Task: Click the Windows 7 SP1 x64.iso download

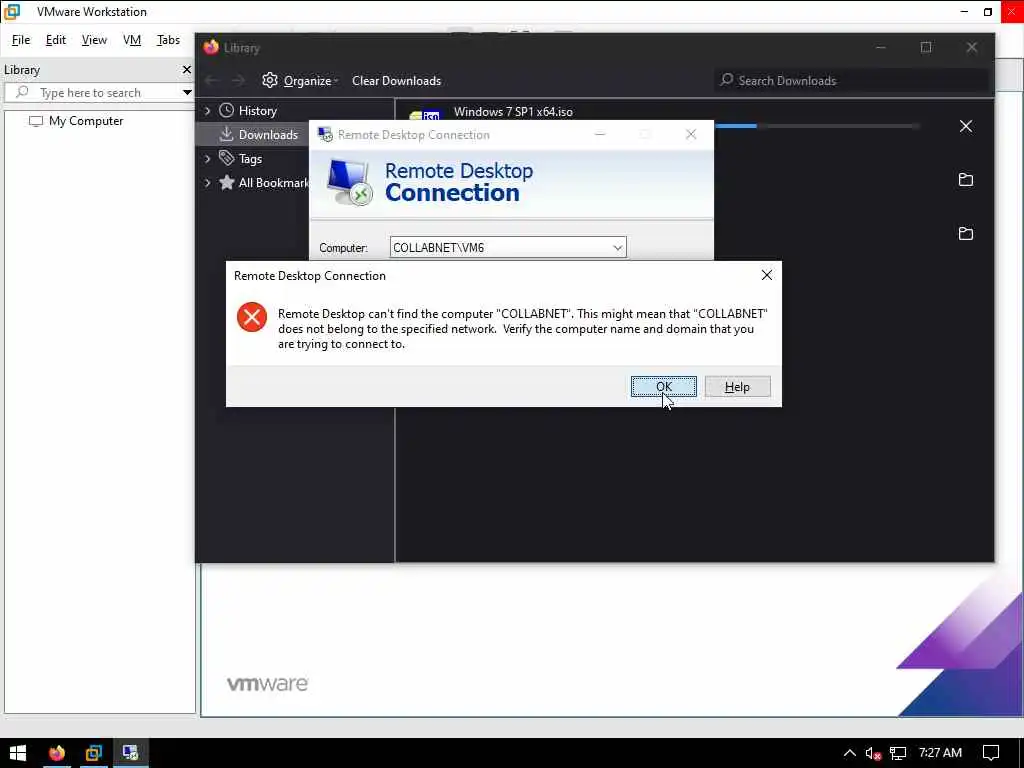Action: tap(513, 112)
